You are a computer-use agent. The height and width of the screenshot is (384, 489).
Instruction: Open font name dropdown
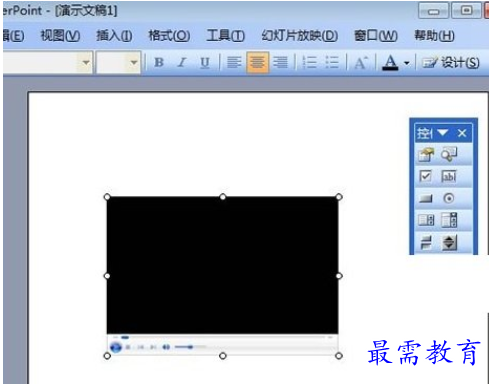(86, 62)
